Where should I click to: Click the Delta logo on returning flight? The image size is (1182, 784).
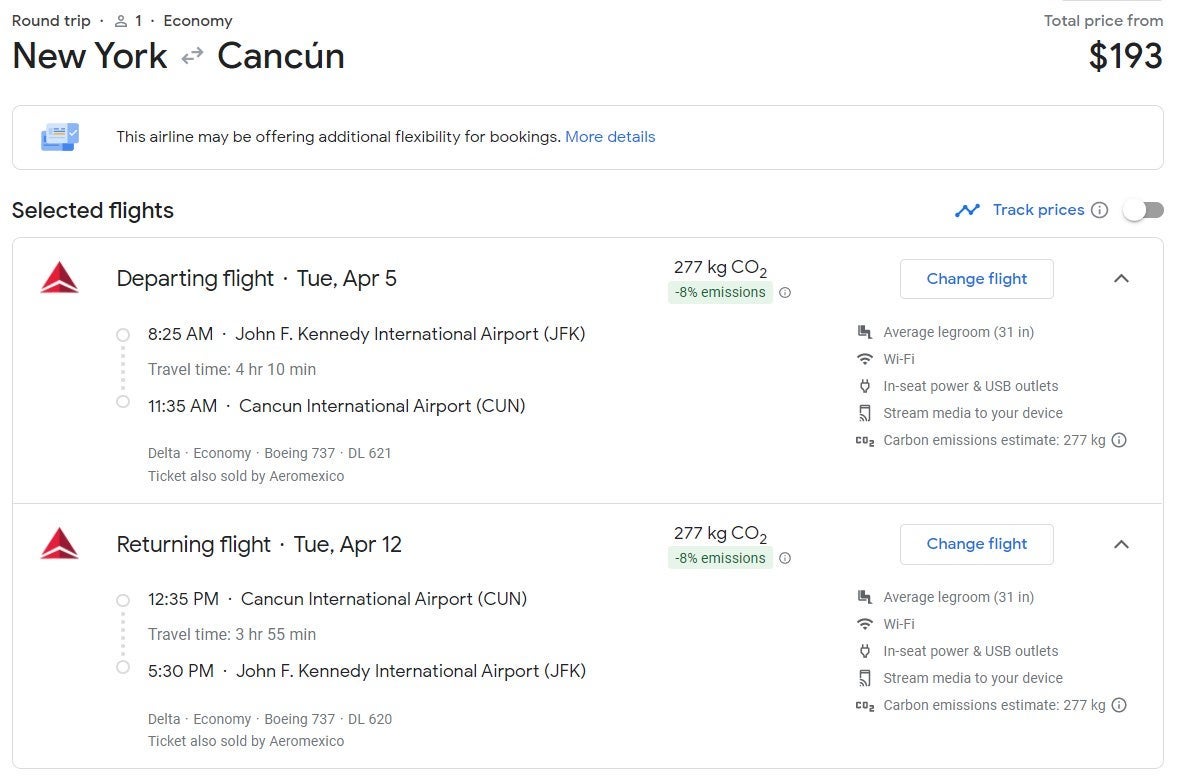point(59,544)
